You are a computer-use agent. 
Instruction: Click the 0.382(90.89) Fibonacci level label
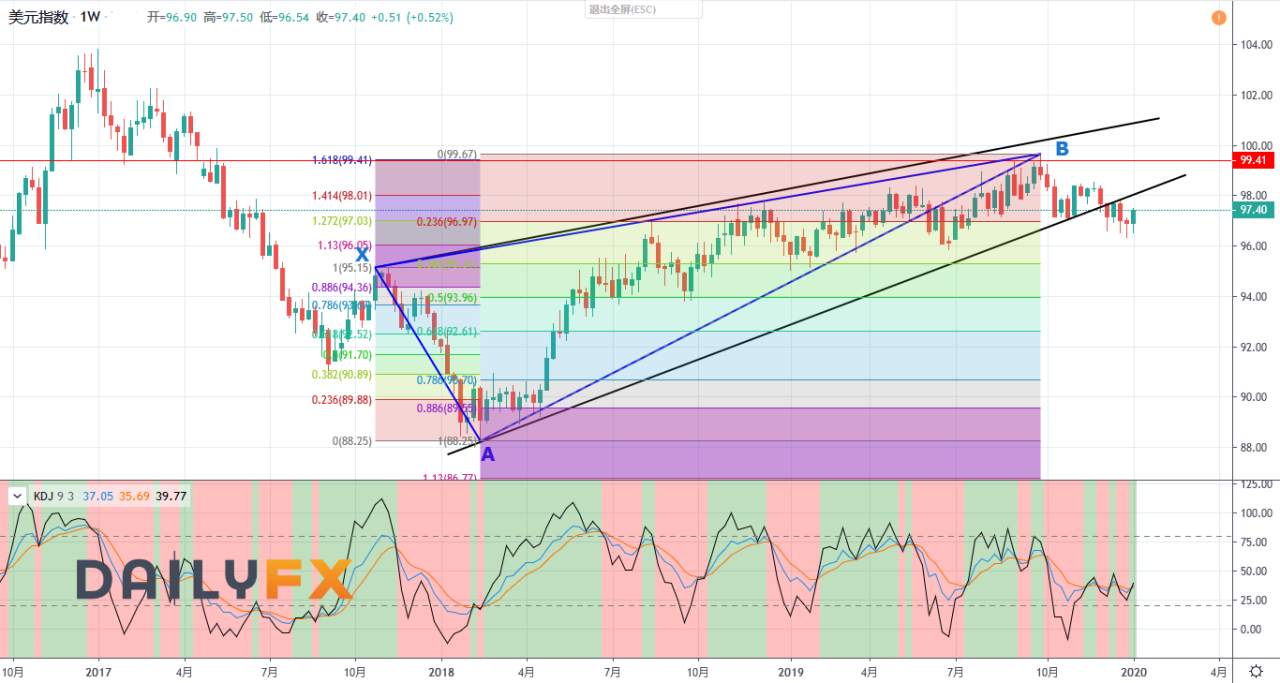pyautogui.click(x=340, y=374)
